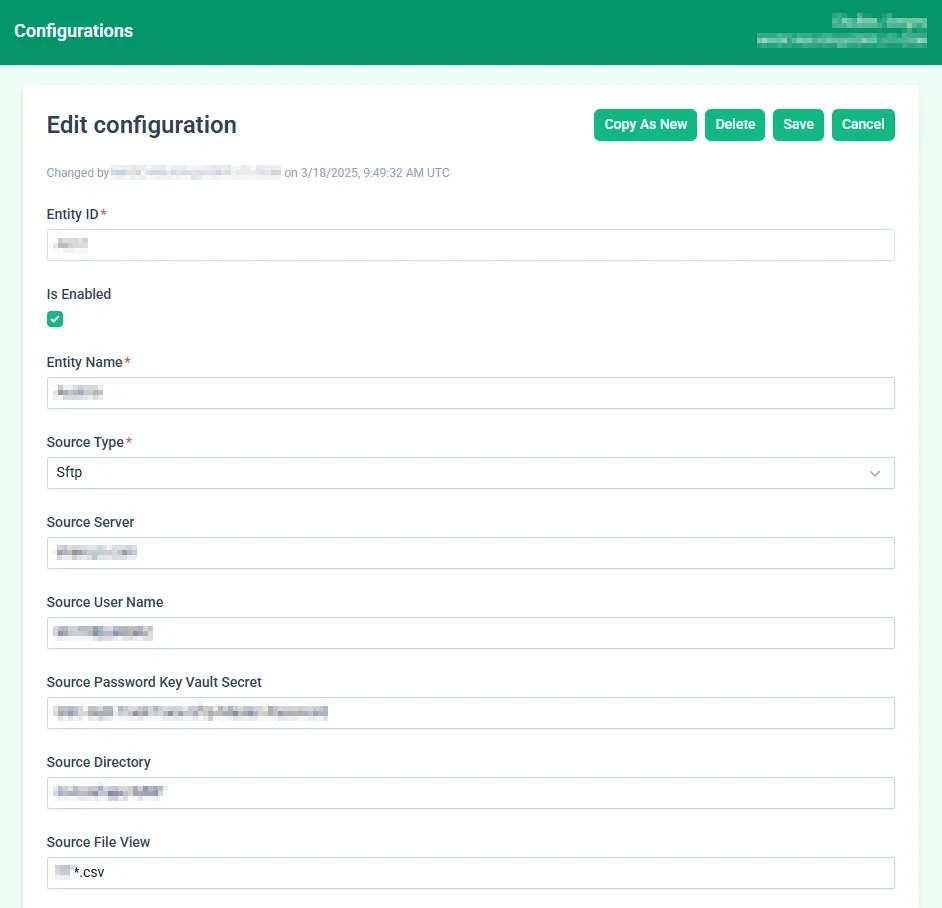Image resolution: width=942 pixels, height=908 pixels.
Task: Click the Edit configuration heading
Action: coord(141,125)
